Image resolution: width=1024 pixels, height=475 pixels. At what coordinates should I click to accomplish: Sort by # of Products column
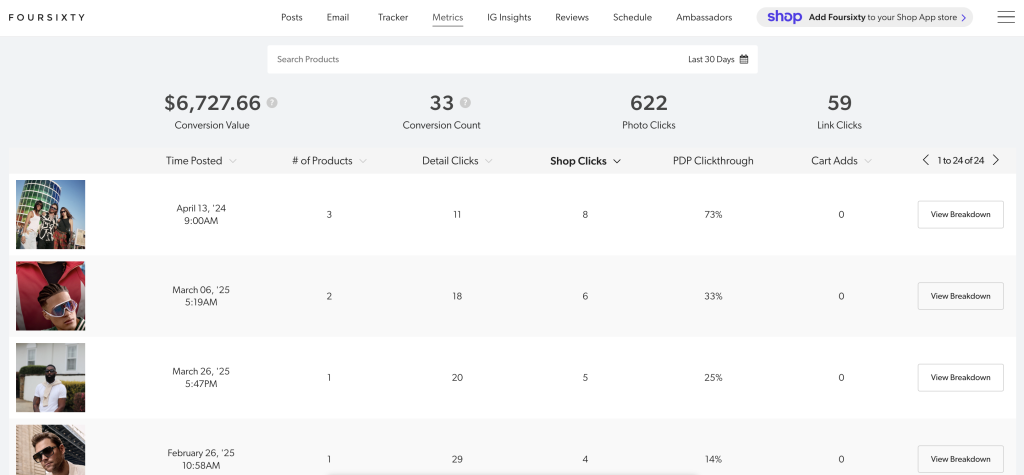coord(329,161)
